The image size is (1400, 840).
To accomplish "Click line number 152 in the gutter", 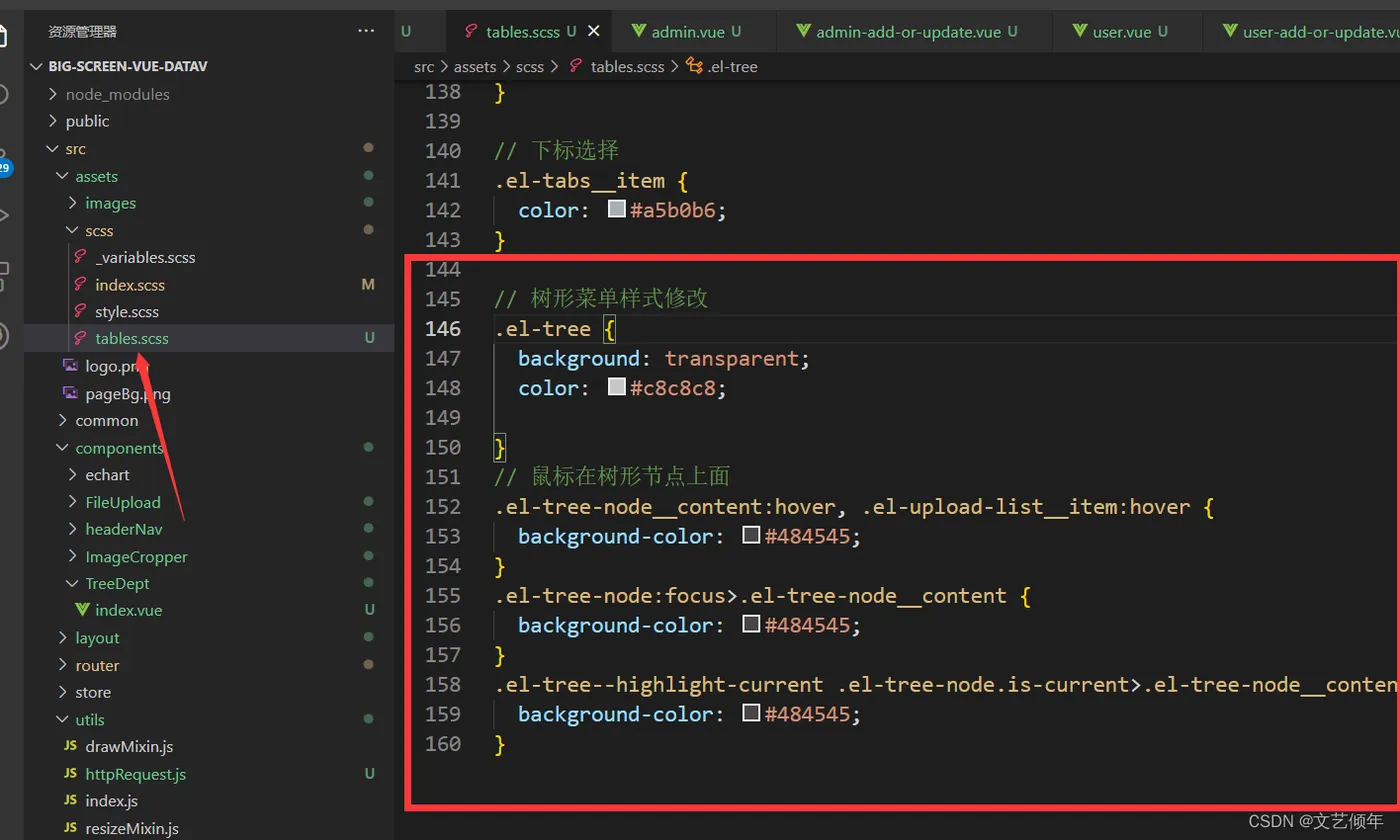I will pos(442,507).
